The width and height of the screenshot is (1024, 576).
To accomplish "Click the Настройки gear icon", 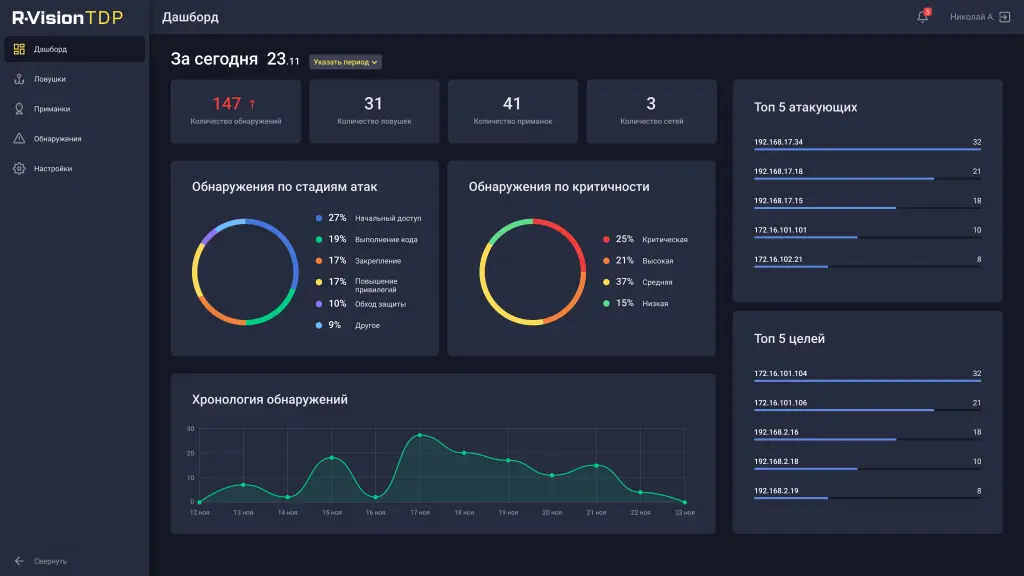I will click(x=19, y=169).
